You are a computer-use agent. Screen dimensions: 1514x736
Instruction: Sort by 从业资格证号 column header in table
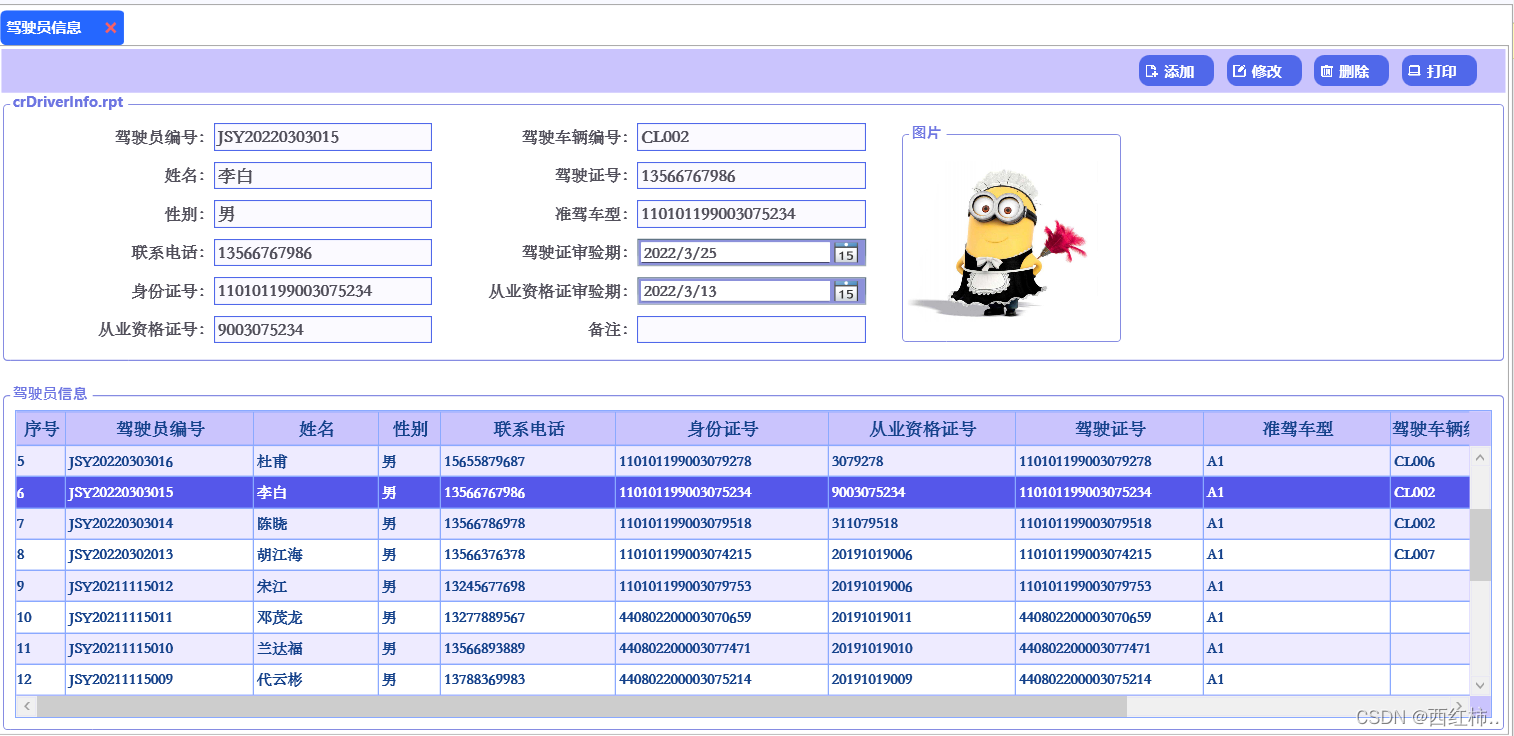click(922, 429)
